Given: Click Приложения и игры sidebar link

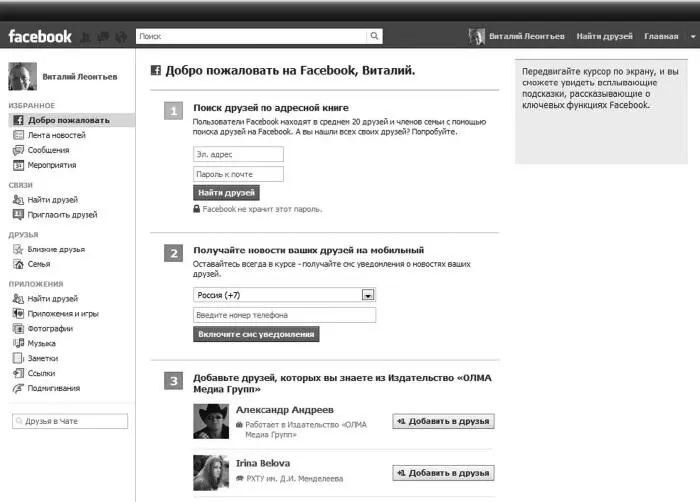Looking at the screenshot, I should coord(63,314).
